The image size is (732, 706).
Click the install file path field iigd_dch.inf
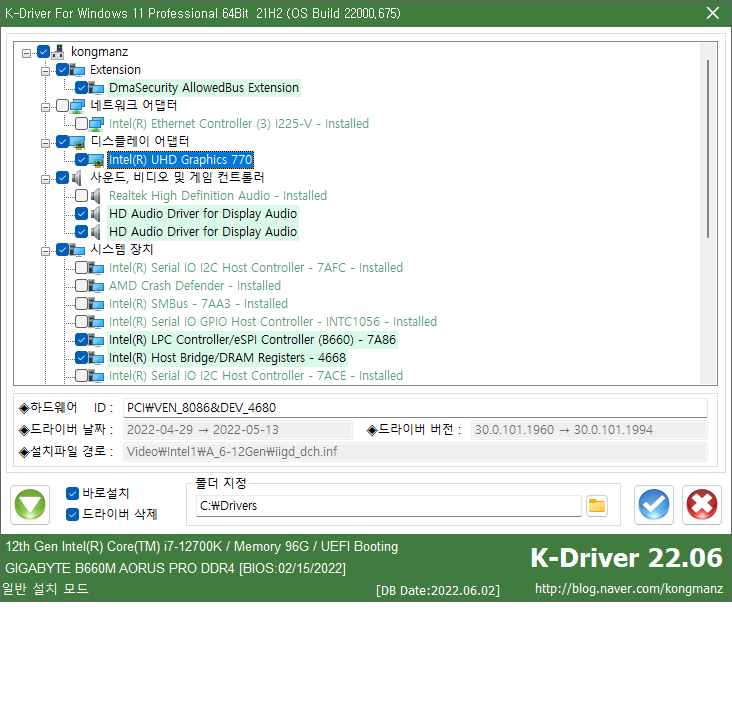point(415,452)
